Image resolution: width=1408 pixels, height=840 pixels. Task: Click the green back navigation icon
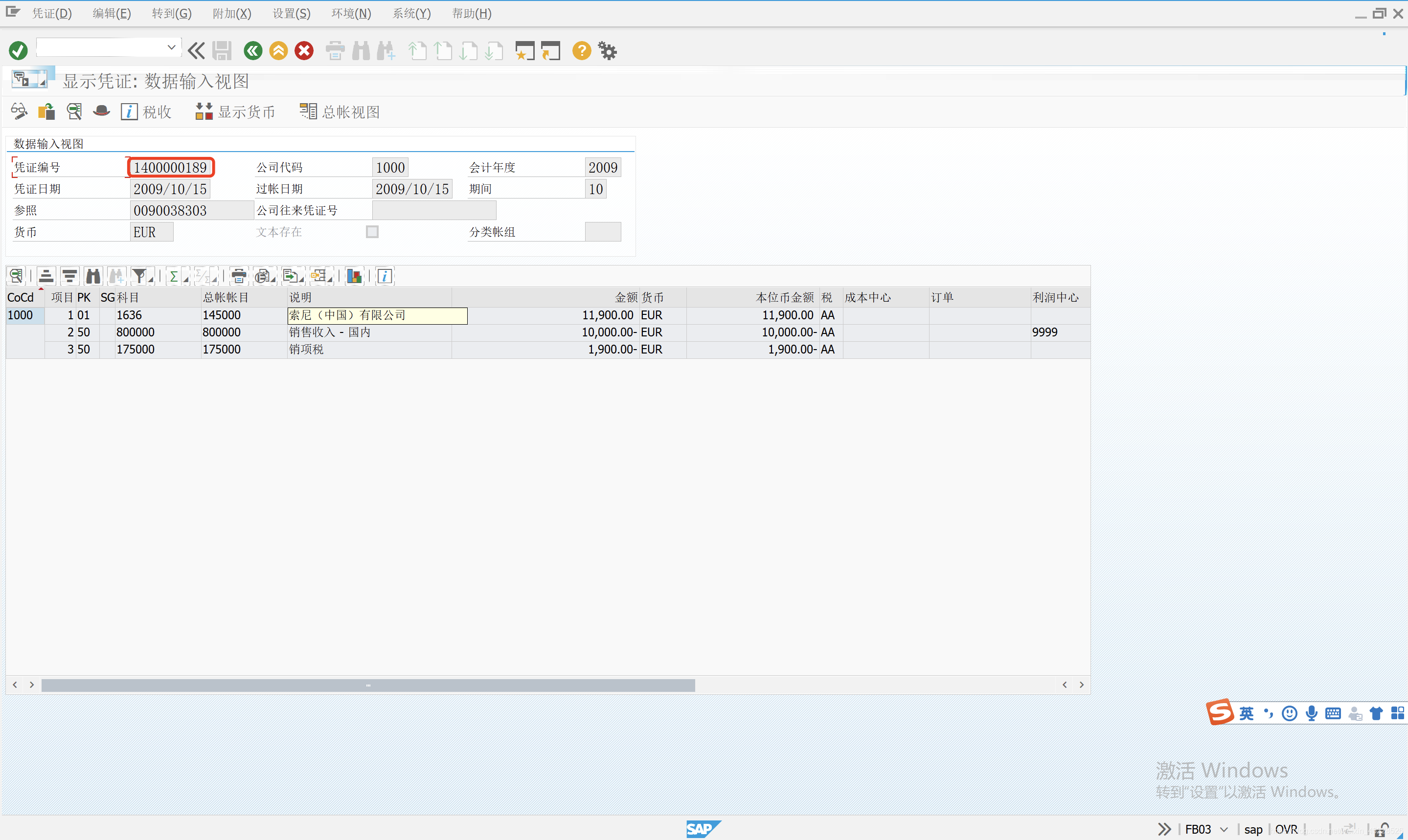pyautogui.click(x=252, y=51)
